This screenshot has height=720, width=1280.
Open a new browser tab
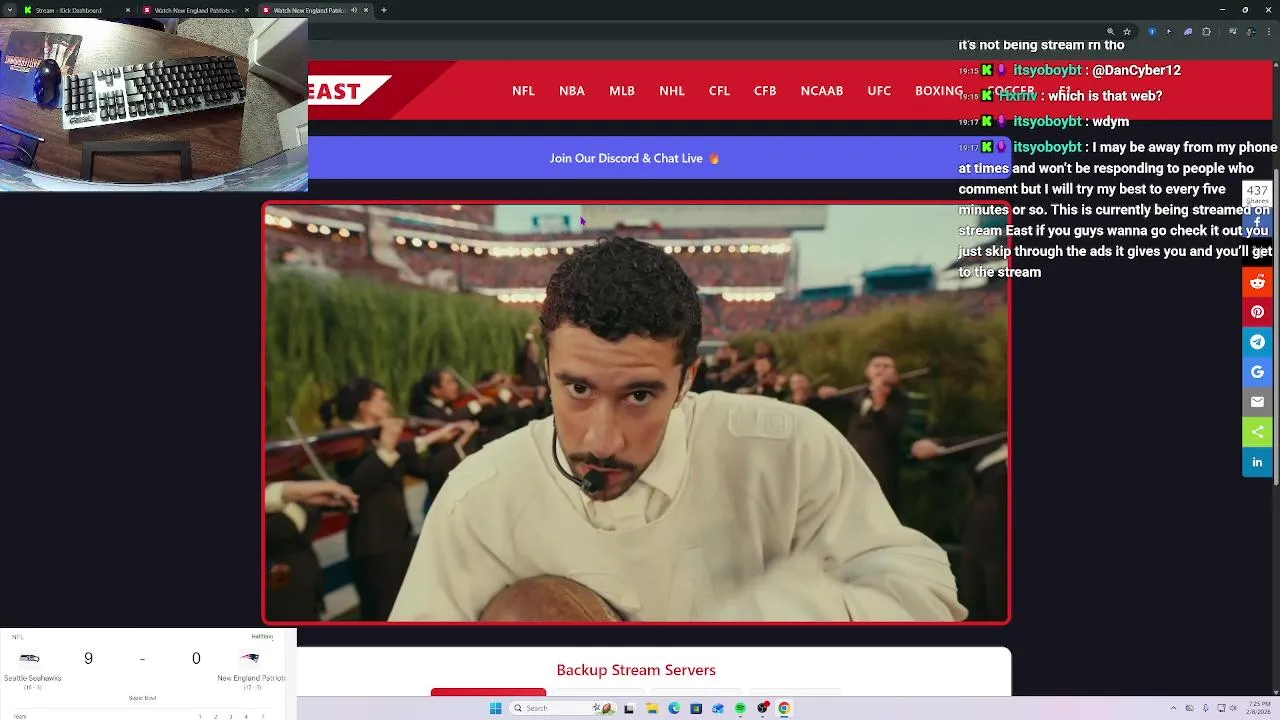click(x=384, y=10)
